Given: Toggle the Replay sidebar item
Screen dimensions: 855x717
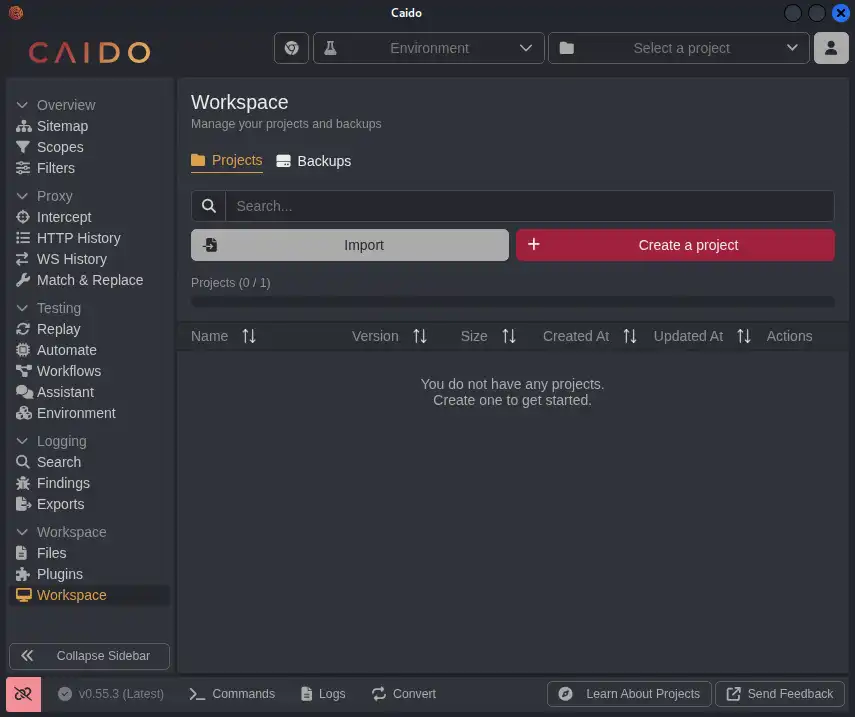Looking at the screenshot, I should coord(60,329).
